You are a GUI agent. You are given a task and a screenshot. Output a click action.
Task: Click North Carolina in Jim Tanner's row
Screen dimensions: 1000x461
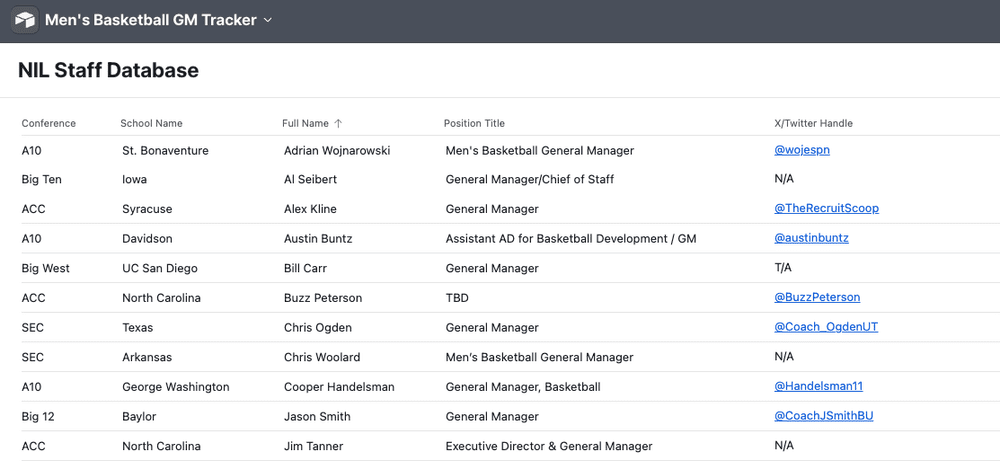pos(161,446)
